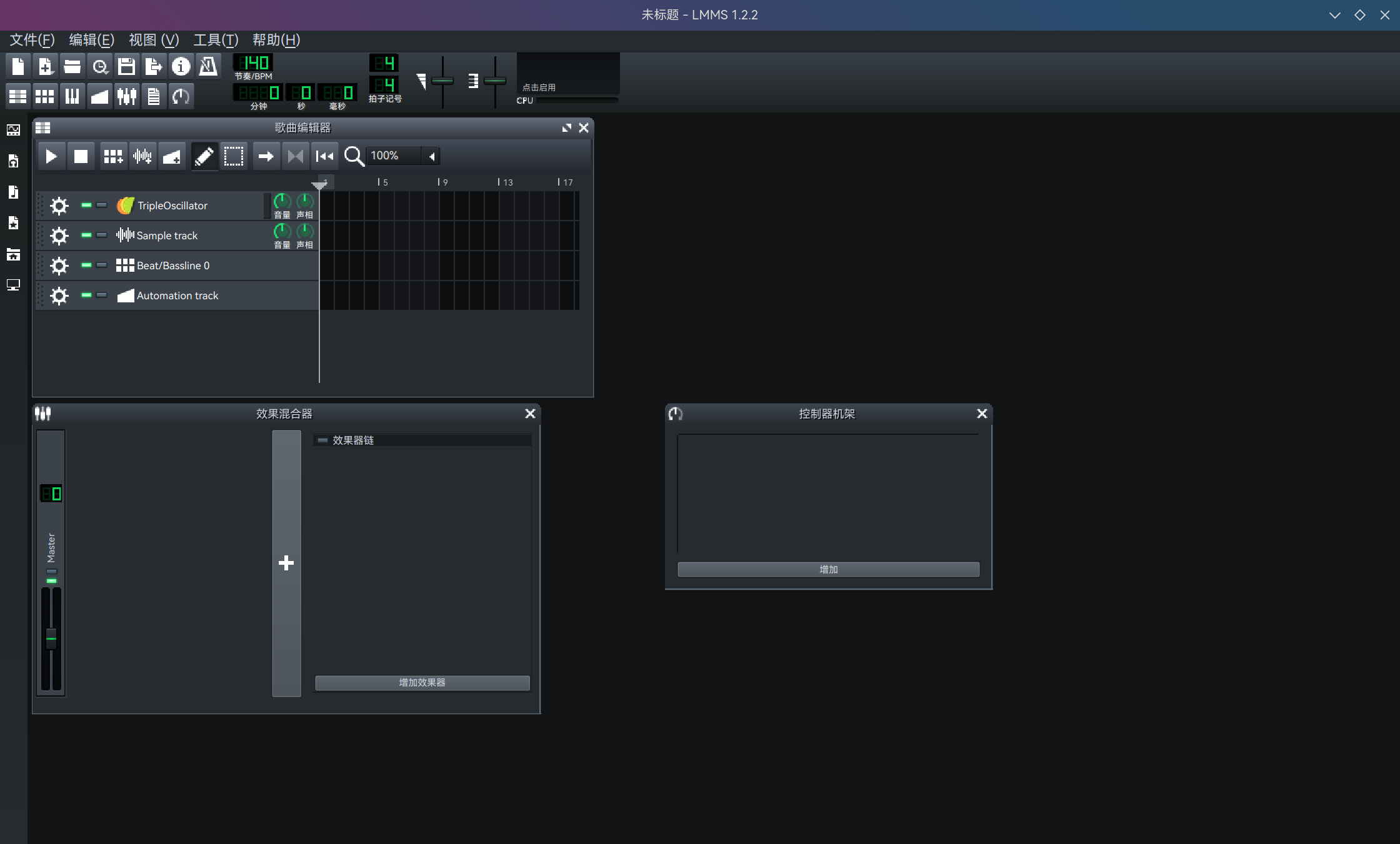1400x844 pixels.
Task: Click the metronome icon in the main toolbar
Action: click(x=208, y=66)
